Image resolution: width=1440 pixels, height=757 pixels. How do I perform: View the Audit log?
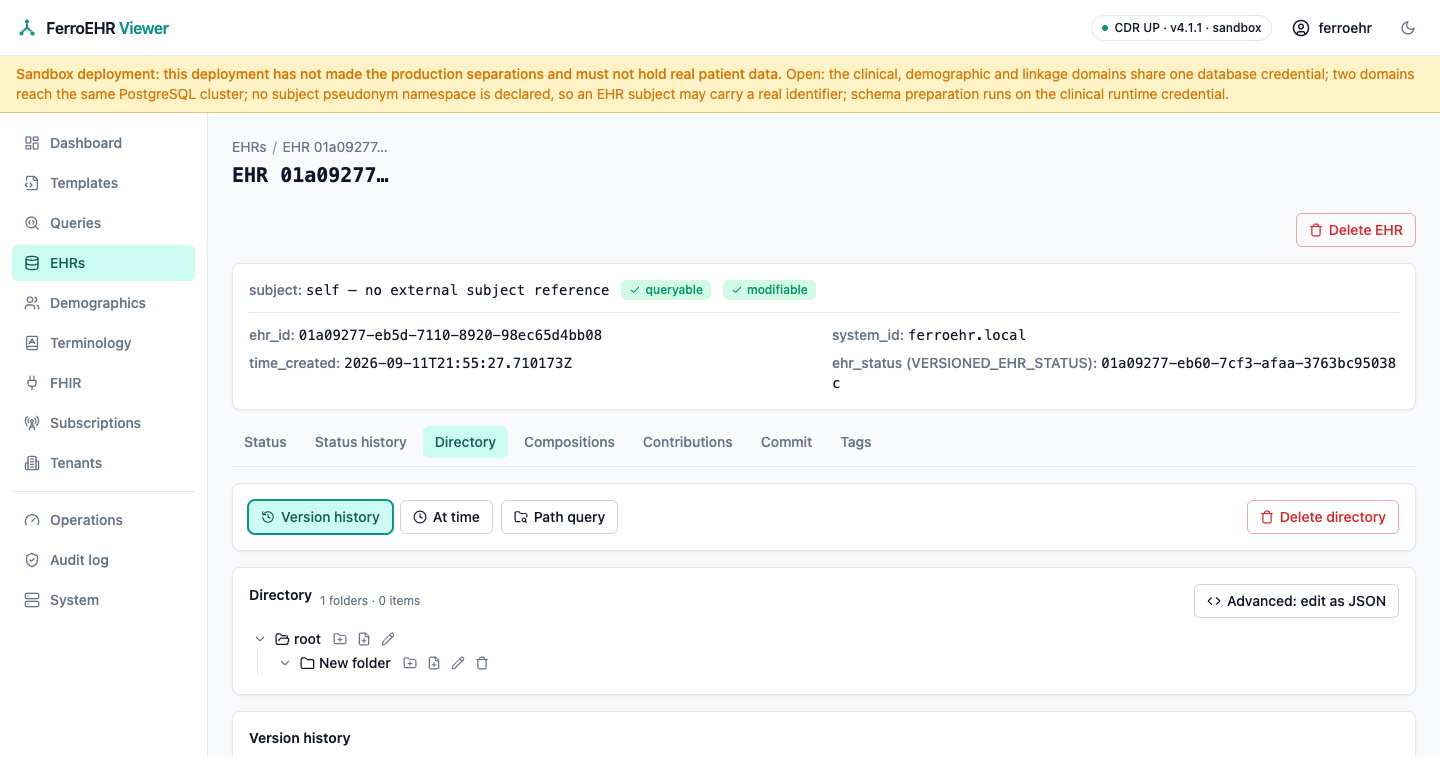103,560
